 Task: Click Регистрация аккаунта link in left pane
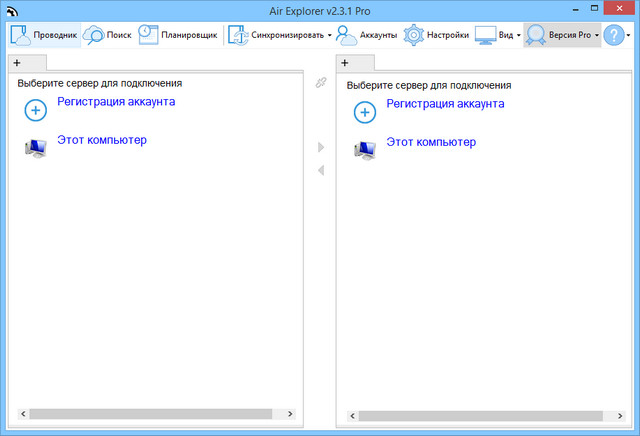coord(116,102)
